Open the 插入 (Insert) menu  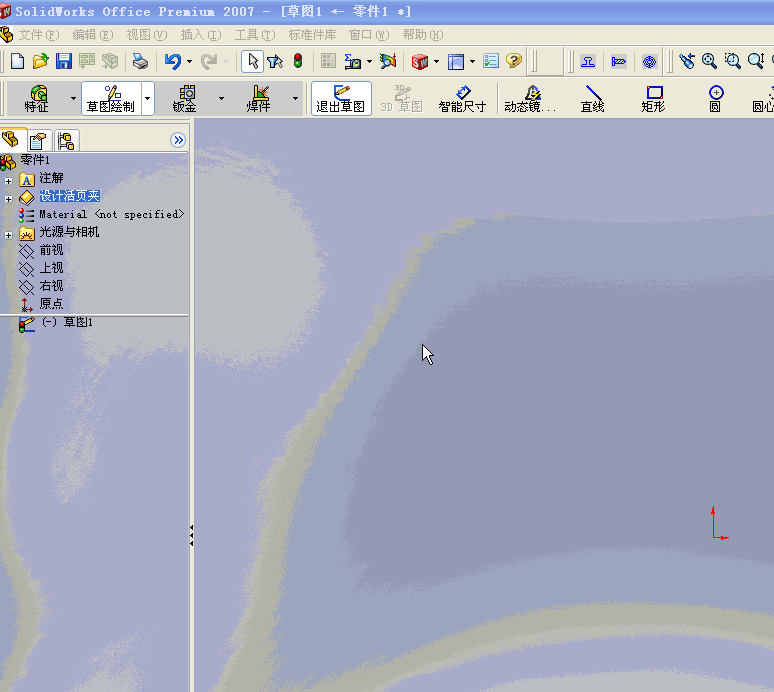[201, 35]
